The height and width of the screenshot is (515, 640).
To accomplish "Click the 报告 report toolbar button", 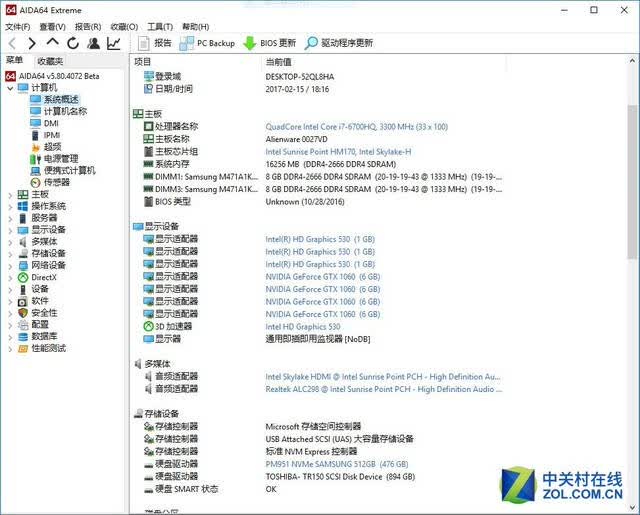I will tap(155, 43).
